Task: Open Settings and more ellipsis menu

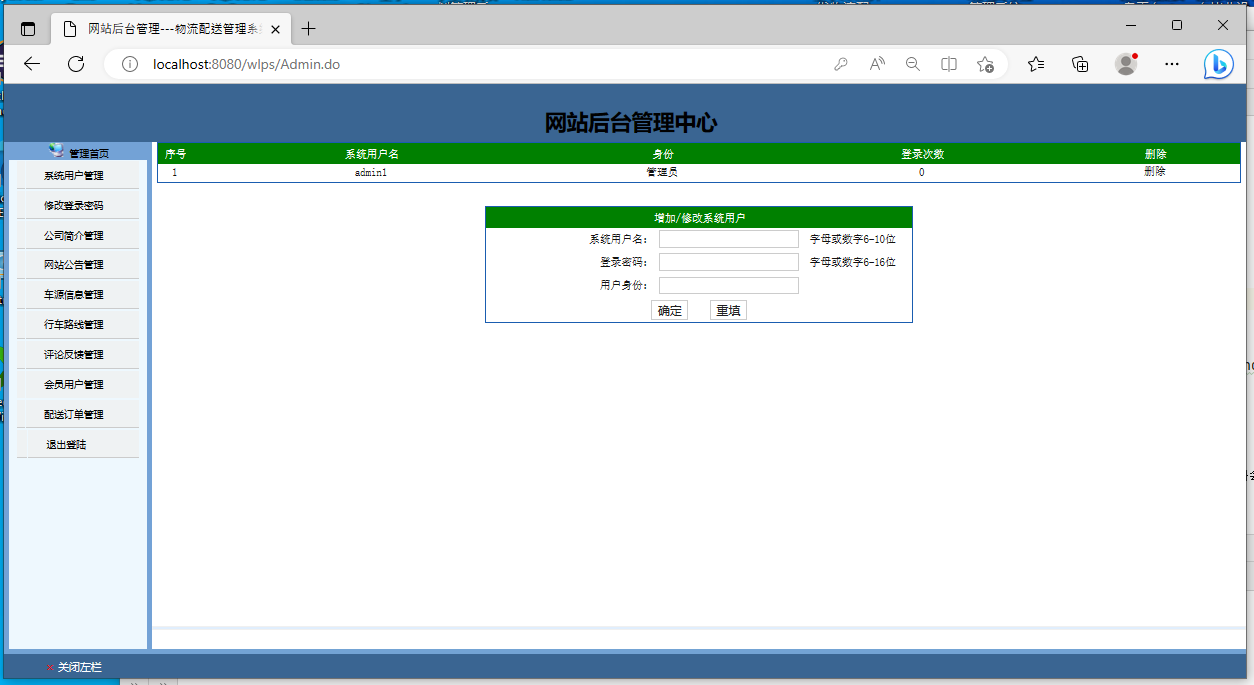Action: coord(1172,64)
